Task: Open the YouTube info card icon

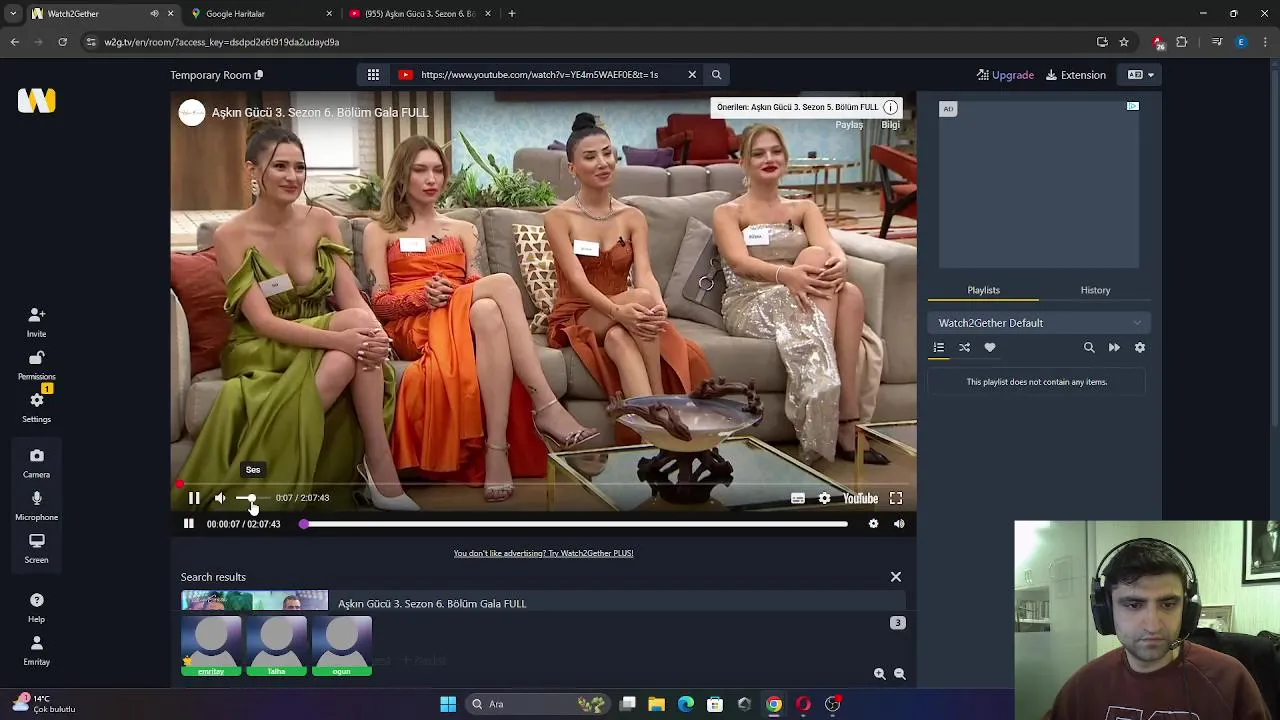Action: point(890,107)
